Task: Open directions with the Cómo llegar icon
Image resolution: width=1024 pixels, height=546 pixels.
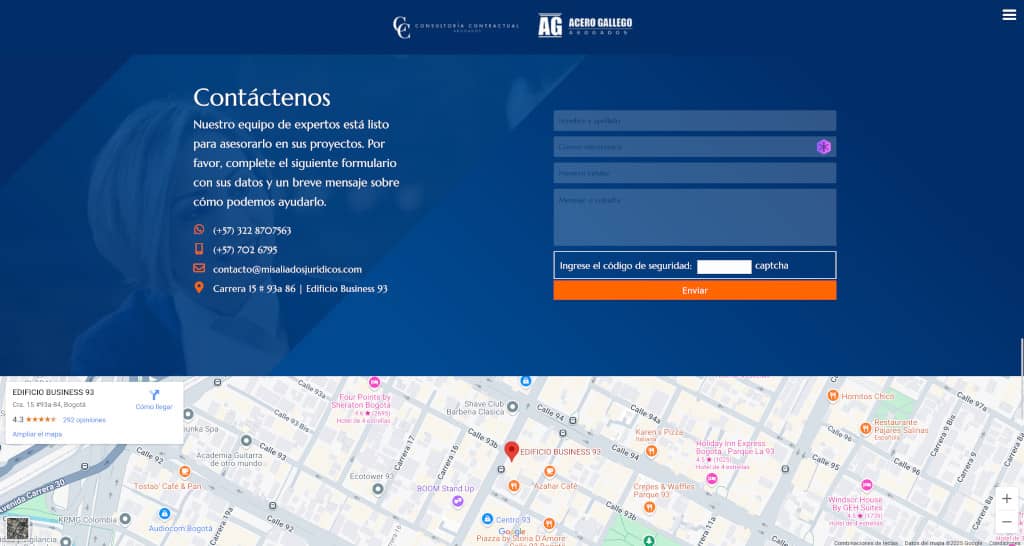Action: [154, 396]
